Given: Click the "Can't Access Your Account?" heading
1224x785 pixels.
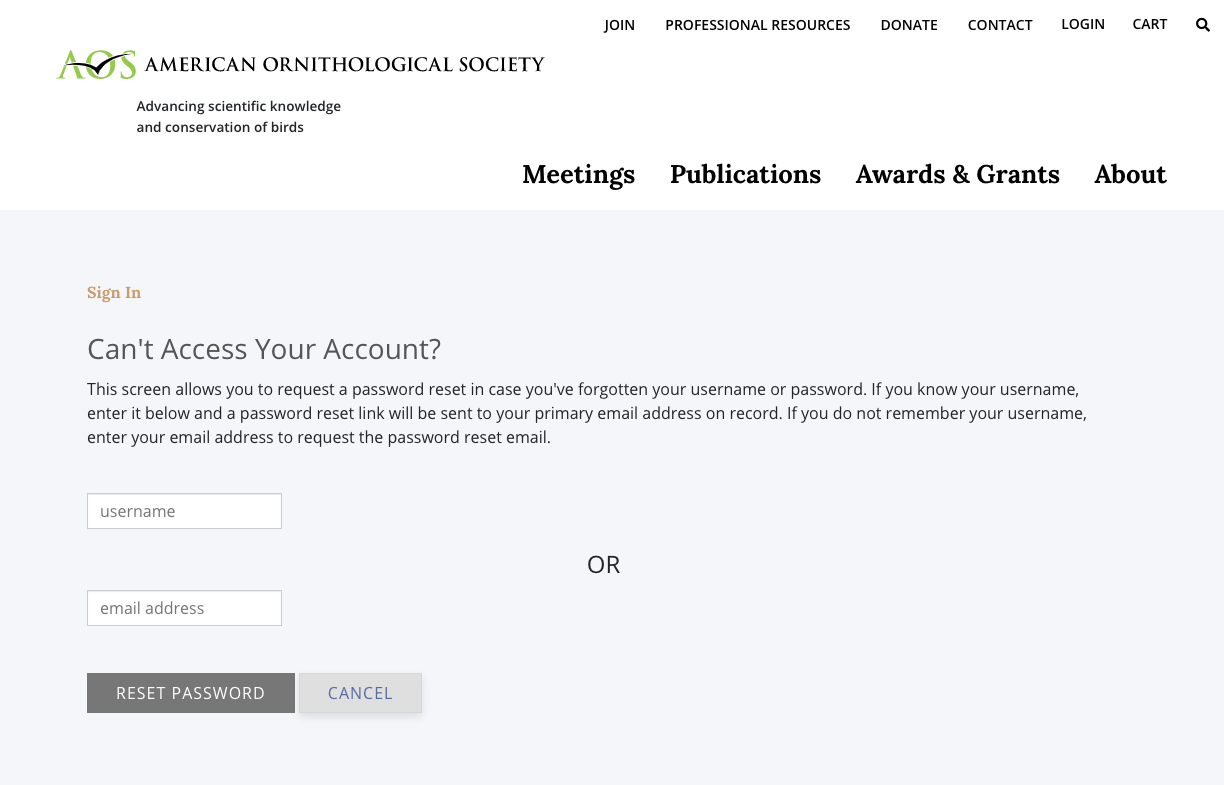Looking at the screenshot, I should pyautogui.click(x=264, y=349).
